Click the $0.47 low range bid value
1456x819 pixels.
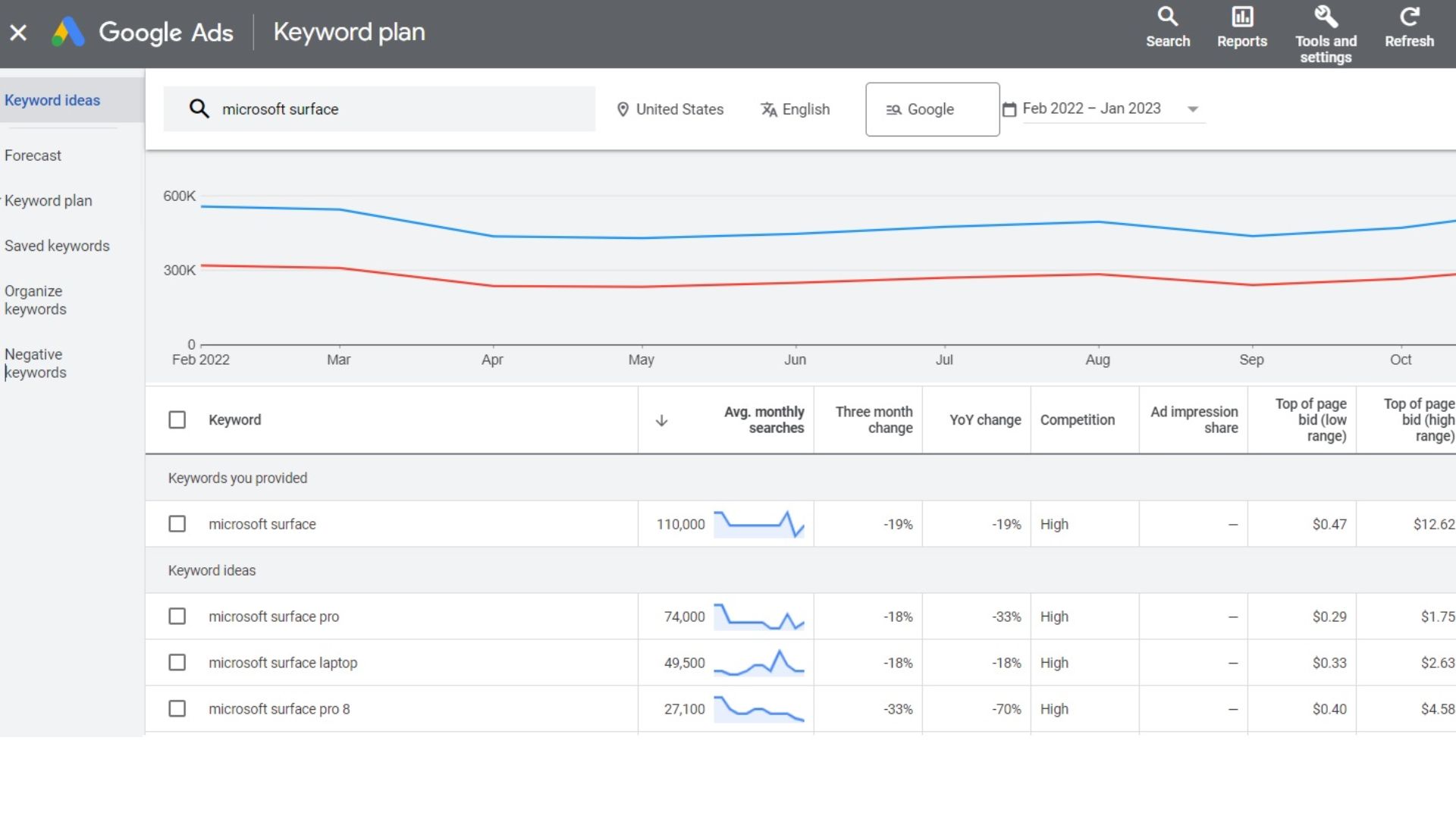tap(1329, 524)
